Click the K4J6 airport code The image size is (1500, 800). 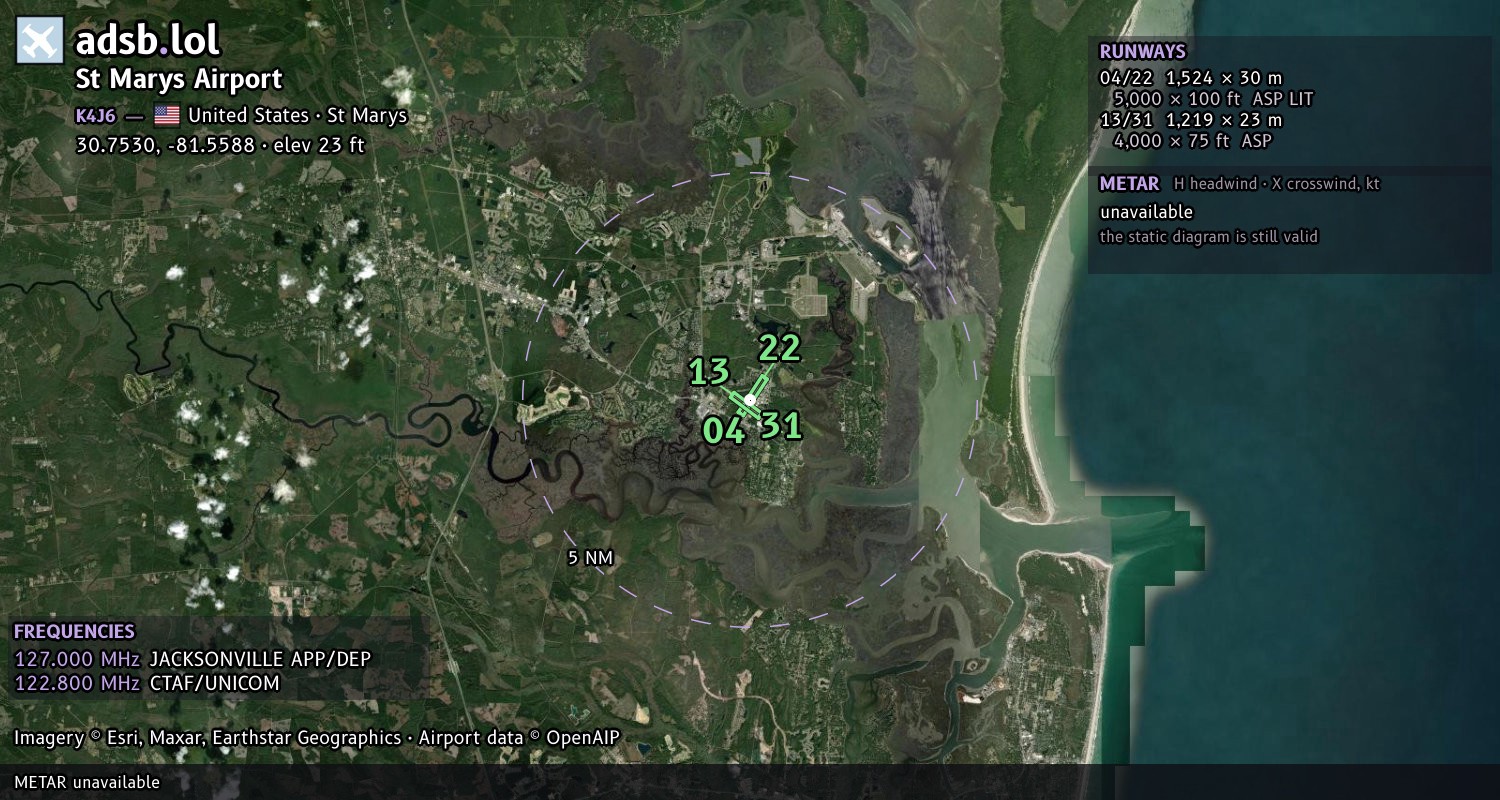(95, 115)
